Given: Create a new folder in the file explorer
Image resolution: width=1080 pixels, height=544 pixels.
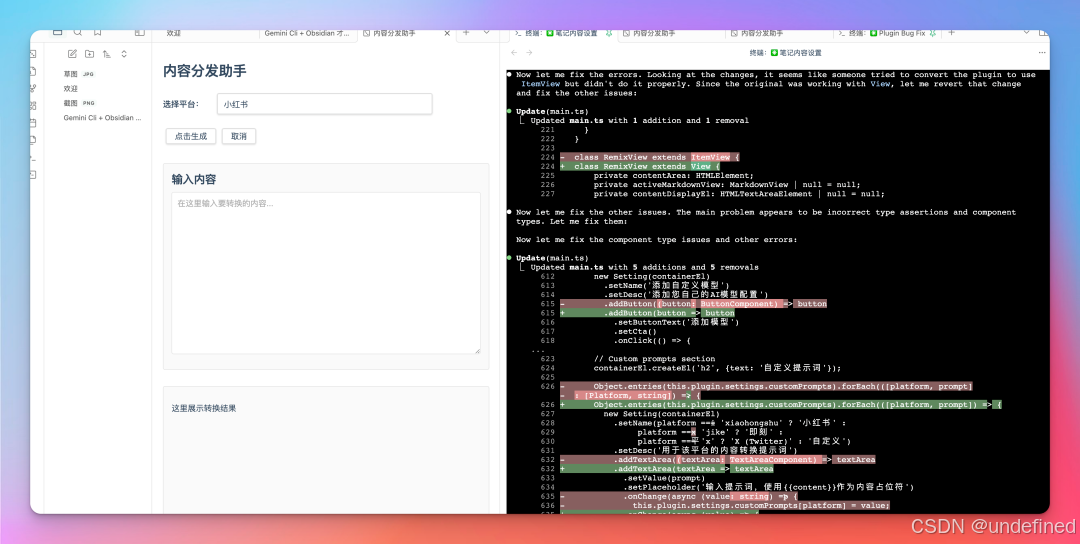Looking at the screenshot, I should point(90,54).
